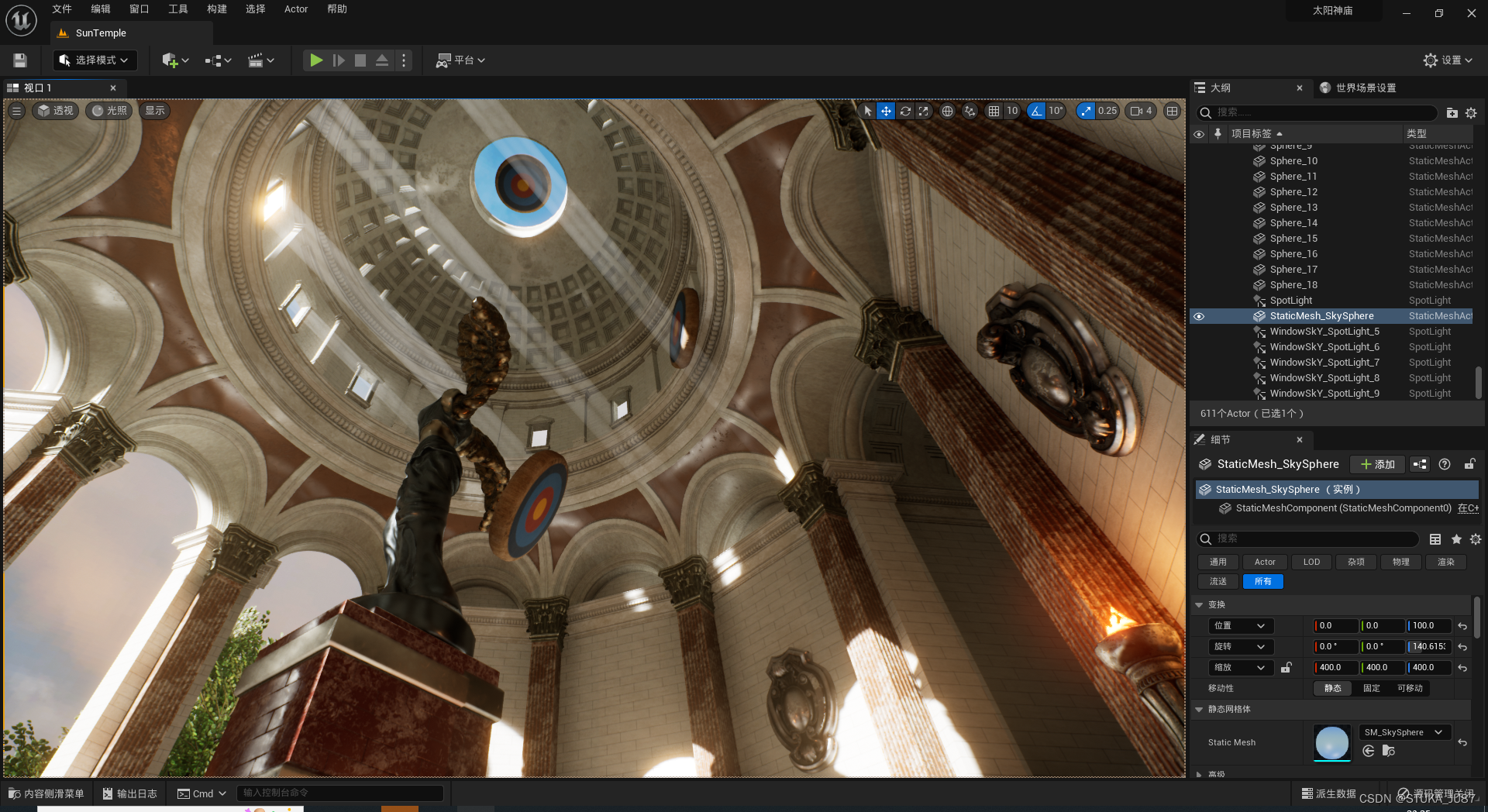Click the SM_SkySphere mesh thumbnail
This screenshot has height=812, width=1488.
tap(1331, 742)
